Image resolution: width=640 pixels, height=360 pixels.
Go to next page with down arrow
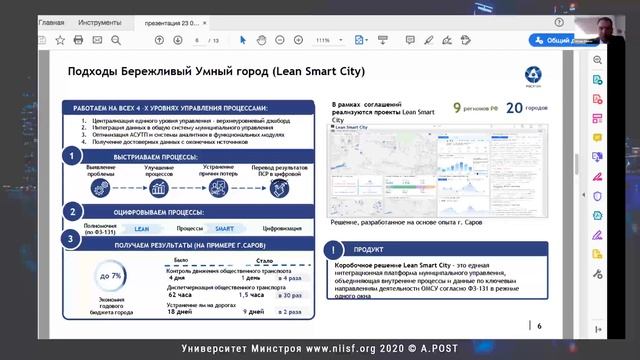pyautogui.click(x=178, y=40)
